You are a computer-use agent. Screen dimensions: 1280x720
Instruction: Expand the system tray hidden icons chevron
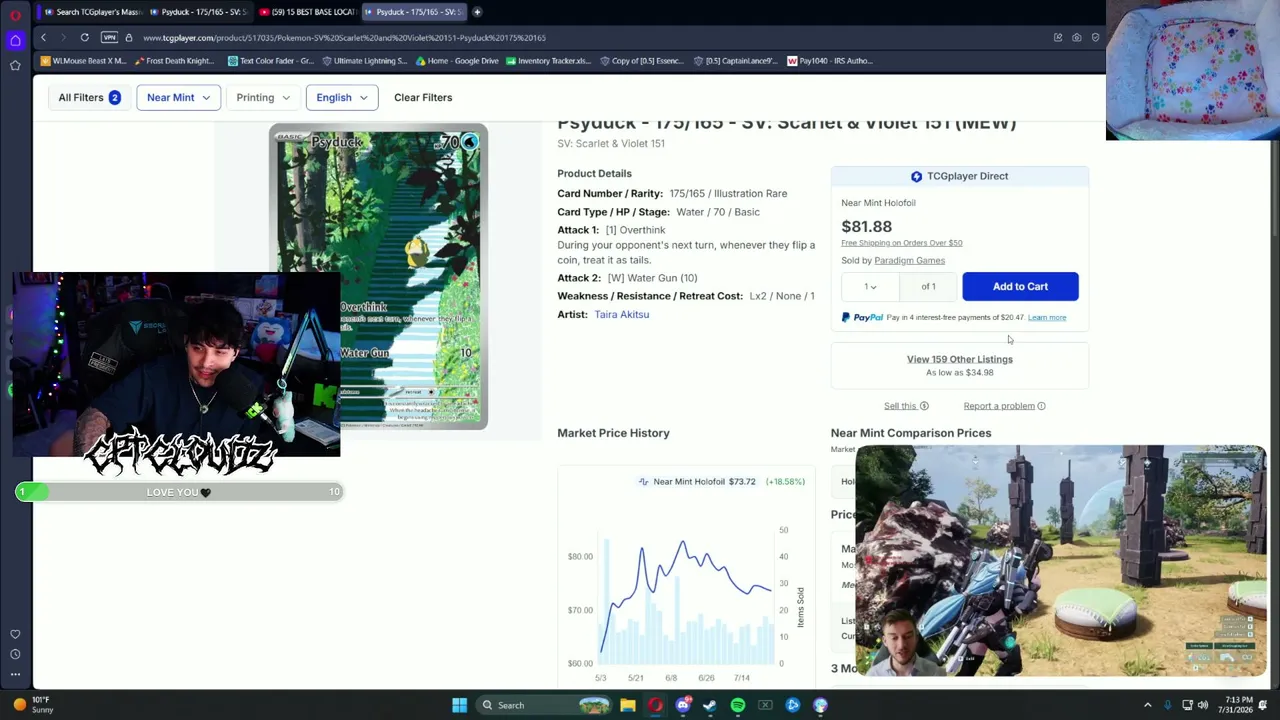[1148, 706]
